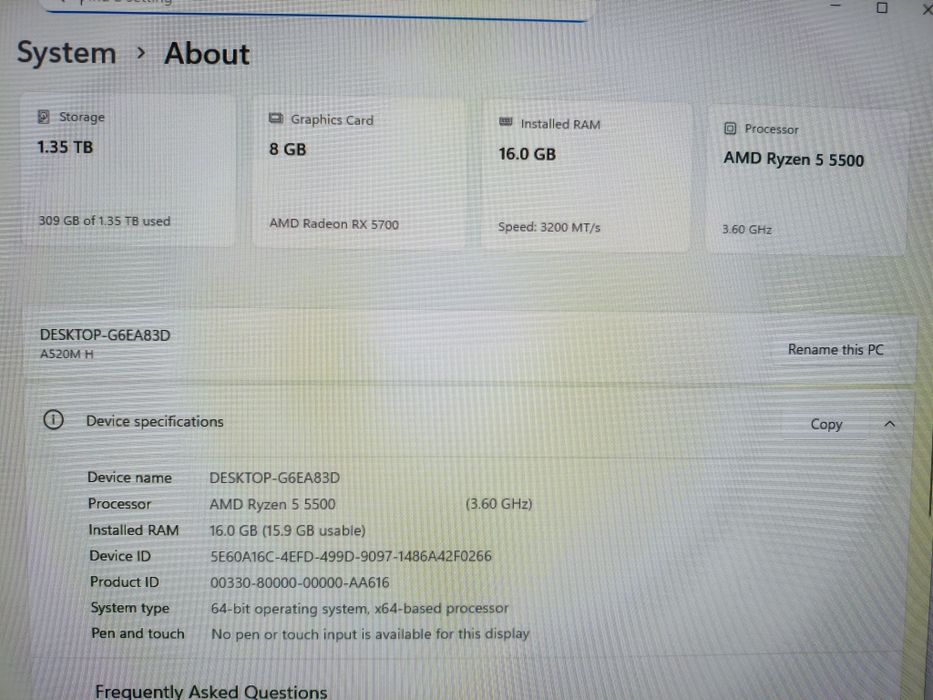Image resolution: width=933 pixels, height=700 pixels.
Task: Select the 3.60 GHz text in Processor card
Action: click(747, 229)
